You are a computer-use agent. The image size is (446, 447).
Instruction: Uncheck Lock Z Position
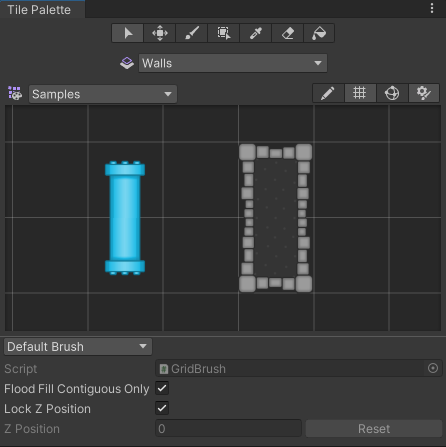pyautogui.click(x=162, y=408)
